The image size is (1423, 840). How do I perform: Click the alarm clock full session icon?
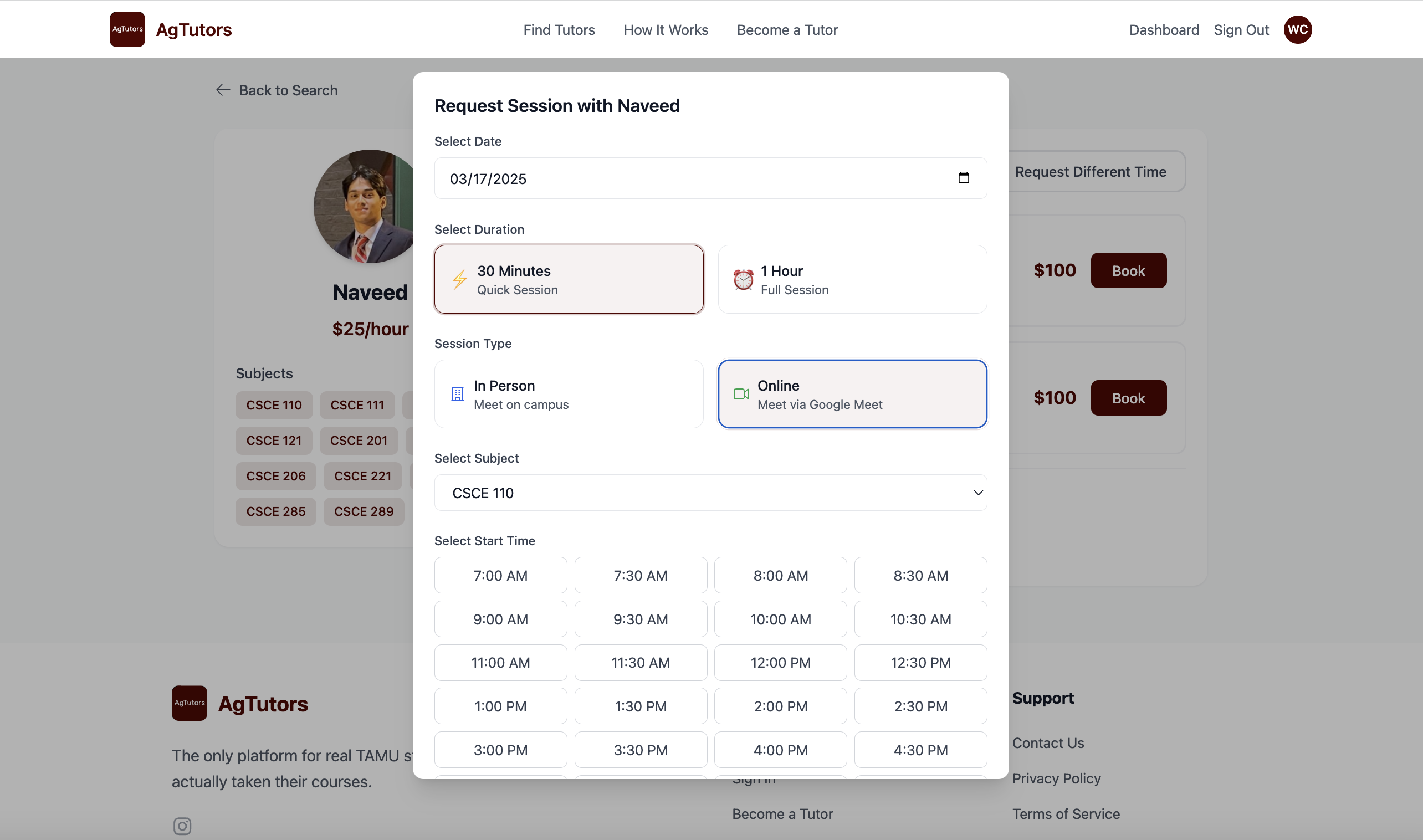pos(743,280)
